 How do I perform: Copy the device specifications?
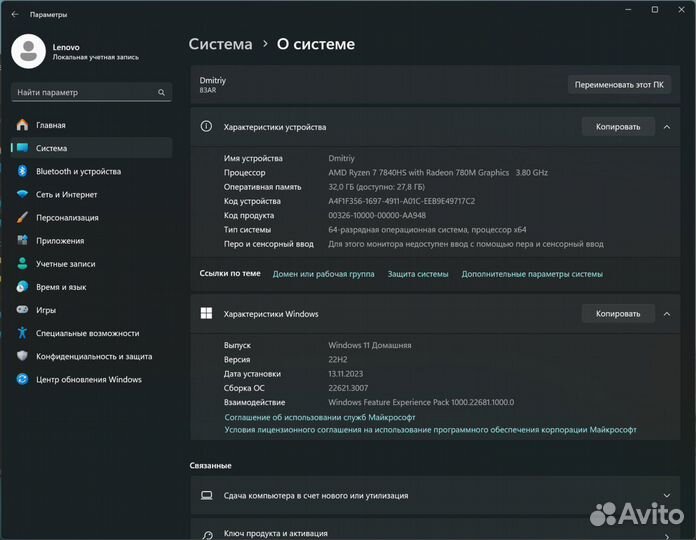(x=617, y=127)
